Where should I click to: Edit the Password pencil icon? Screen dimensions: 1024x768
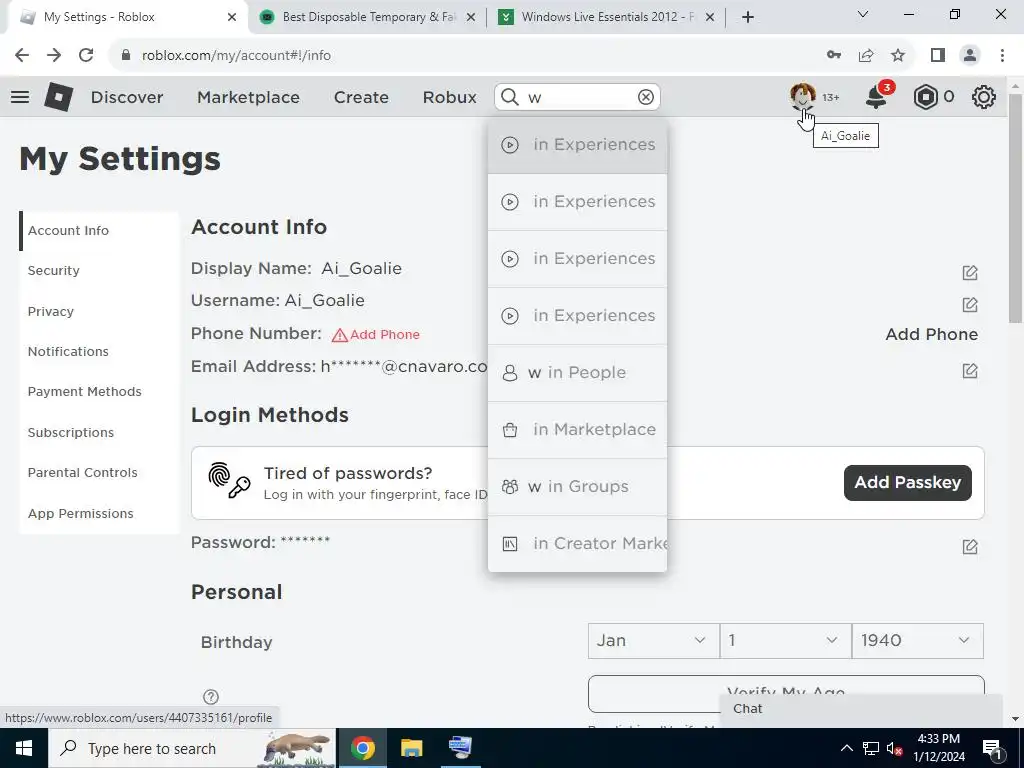970,547
